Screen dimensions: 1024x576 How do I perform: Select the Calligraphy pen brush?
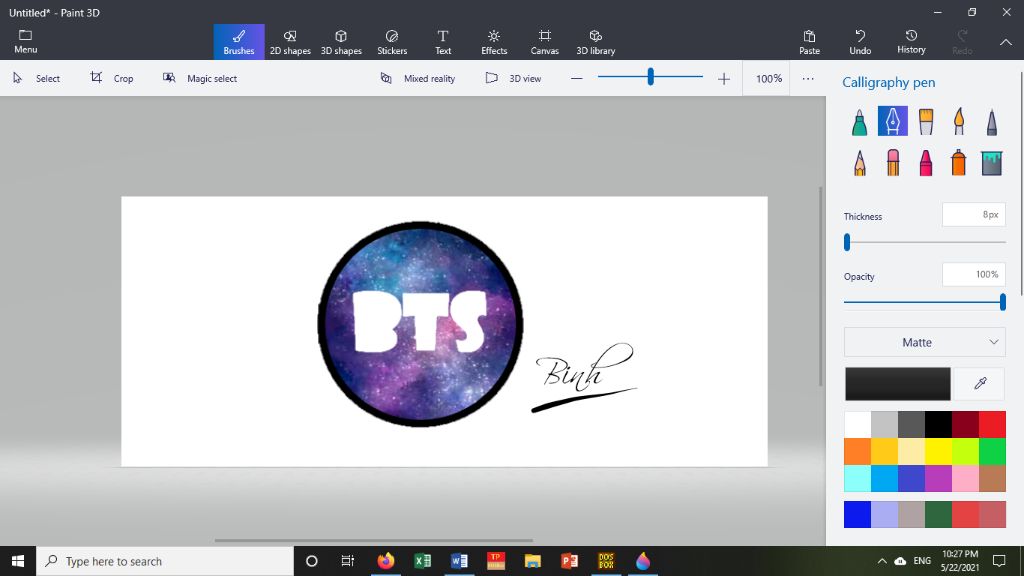[x=893, y=121]
